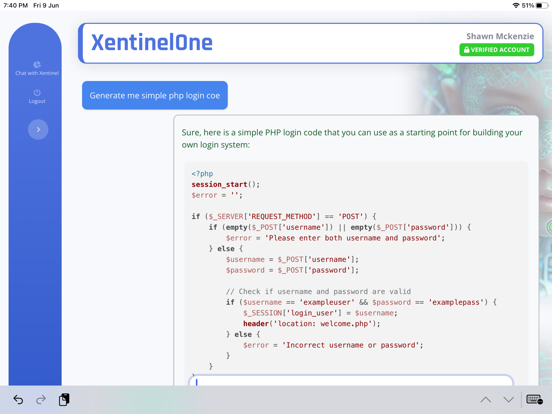Image resolution: width=552 pixels, height=414 pixels.
Task: Tap the keyboard toggle icon
Action: coord(534,400)
